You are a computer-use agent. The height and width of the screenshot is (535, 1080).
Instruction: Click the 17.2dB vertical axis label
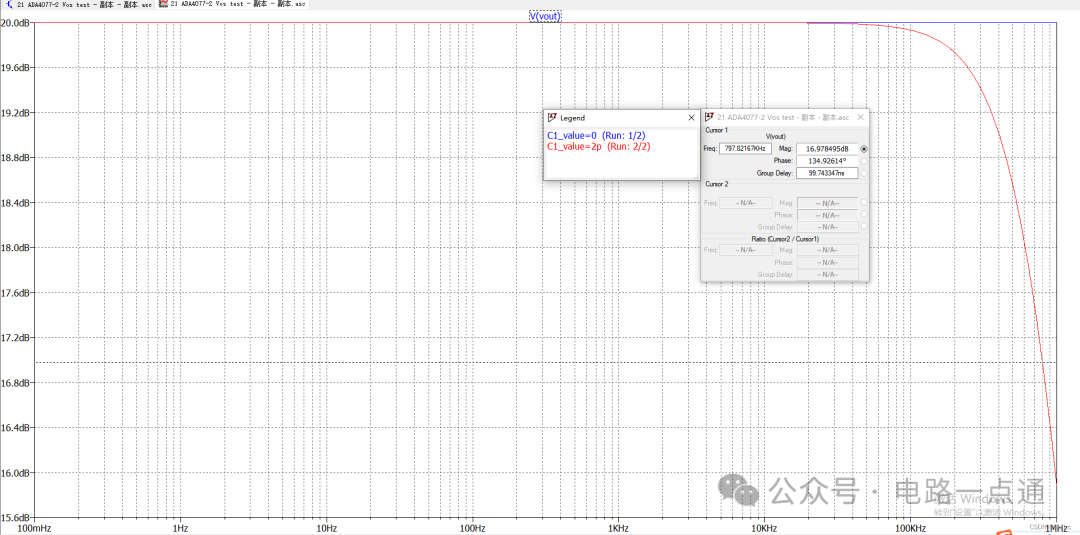(17, 337)
